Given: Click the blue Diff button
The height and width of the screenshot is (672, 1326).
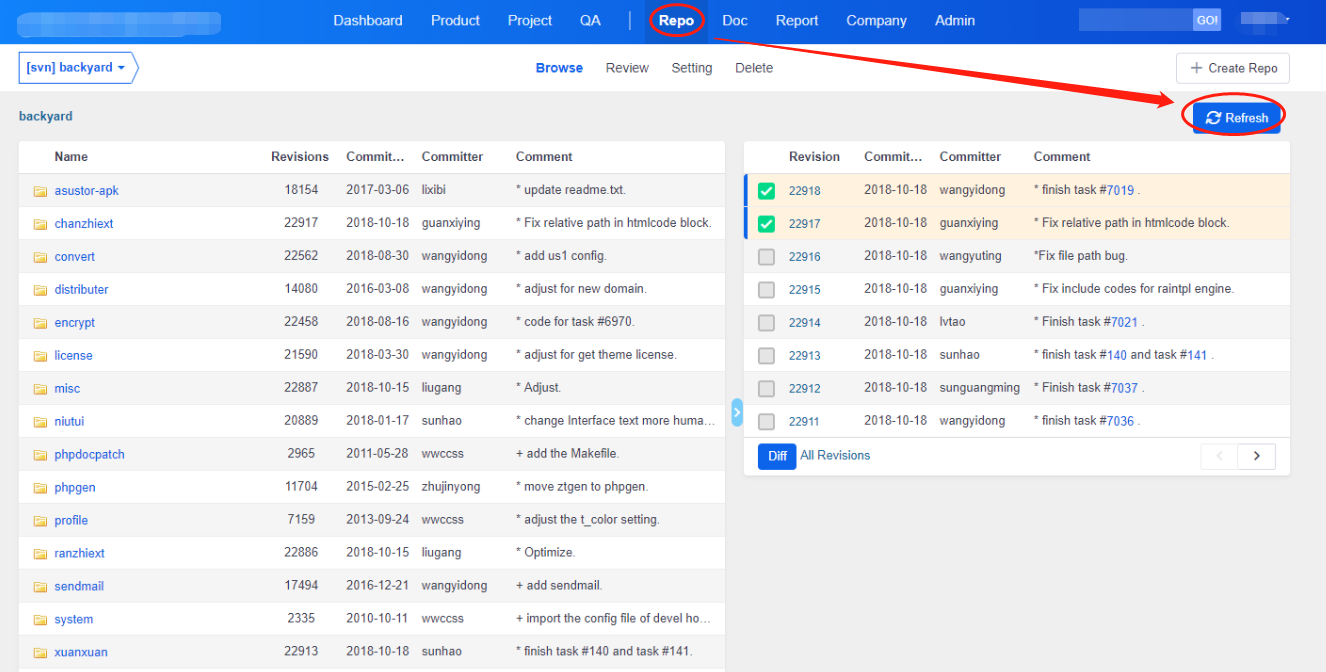Looking at the screenshot, I should (x=777, y=456).
